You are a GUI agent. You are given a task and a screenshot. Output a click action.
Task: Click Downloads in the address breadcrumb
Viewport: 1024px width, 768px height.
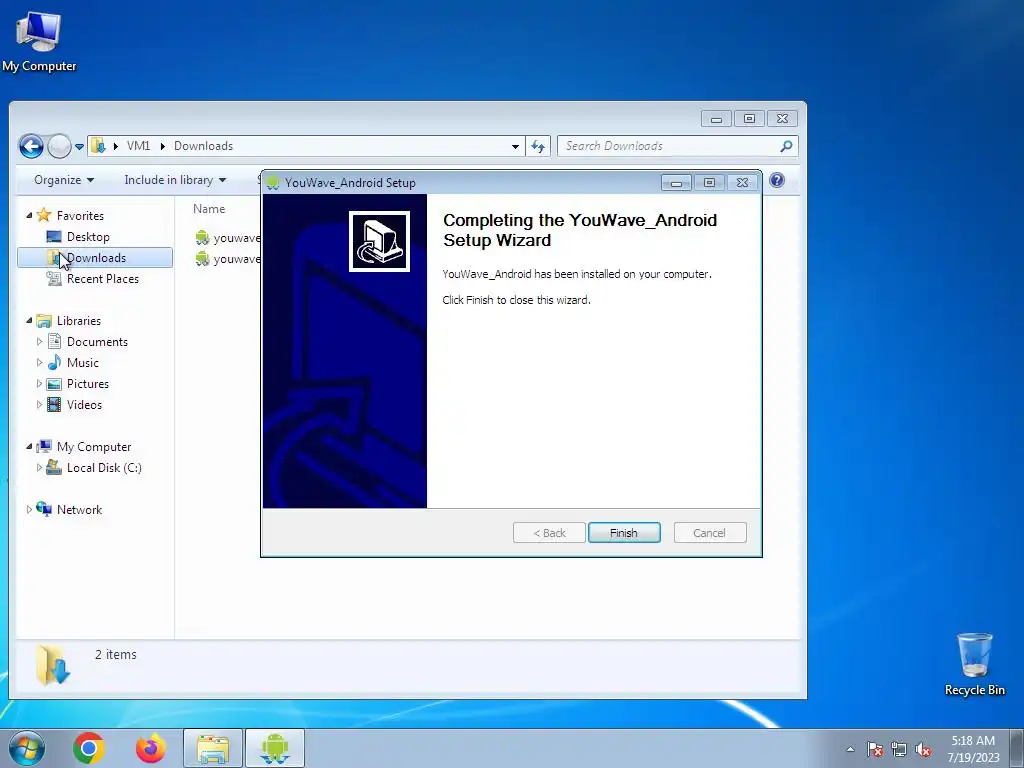pos(203,146)
